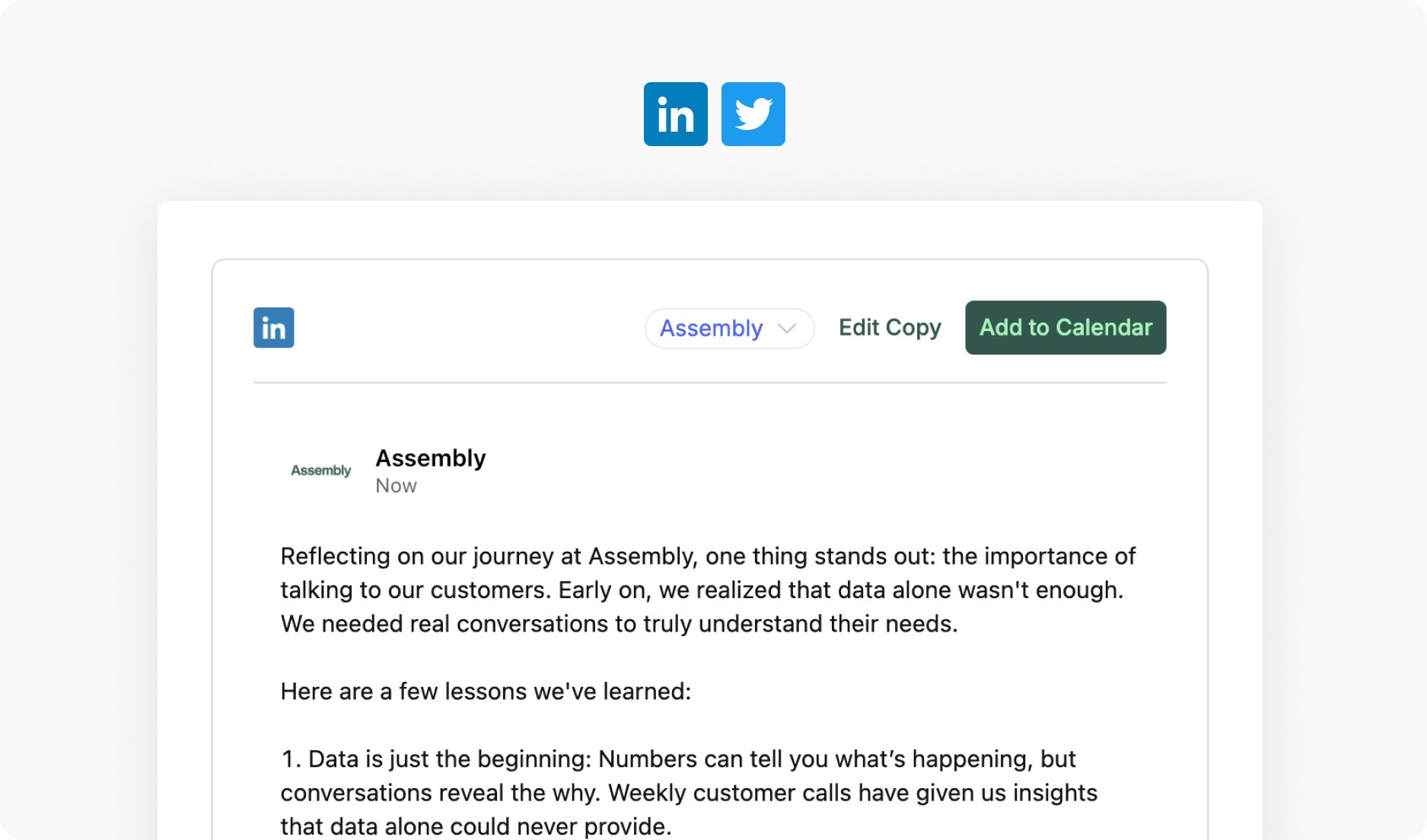Click the Add to Calendar button
The width and height of the screenshot is (1427, 840).
(1065, 327)
